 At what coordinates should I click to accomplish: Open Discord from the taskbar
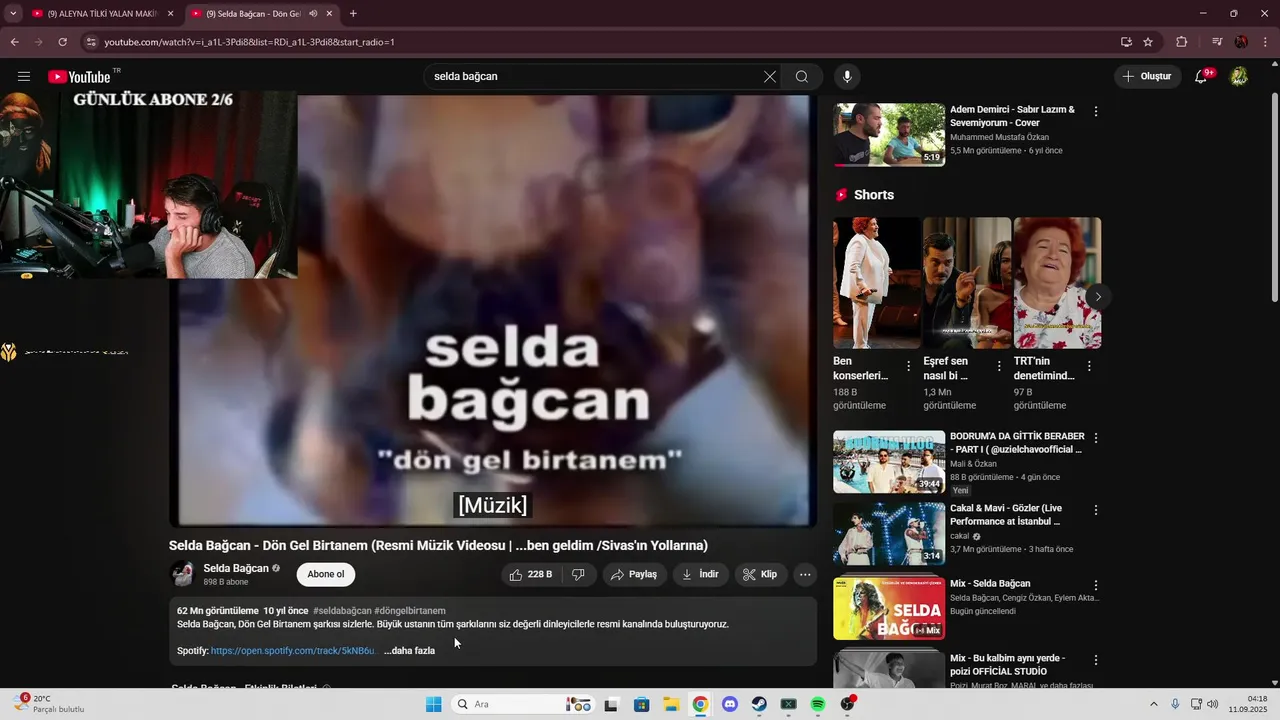click(x=730, y=704)
